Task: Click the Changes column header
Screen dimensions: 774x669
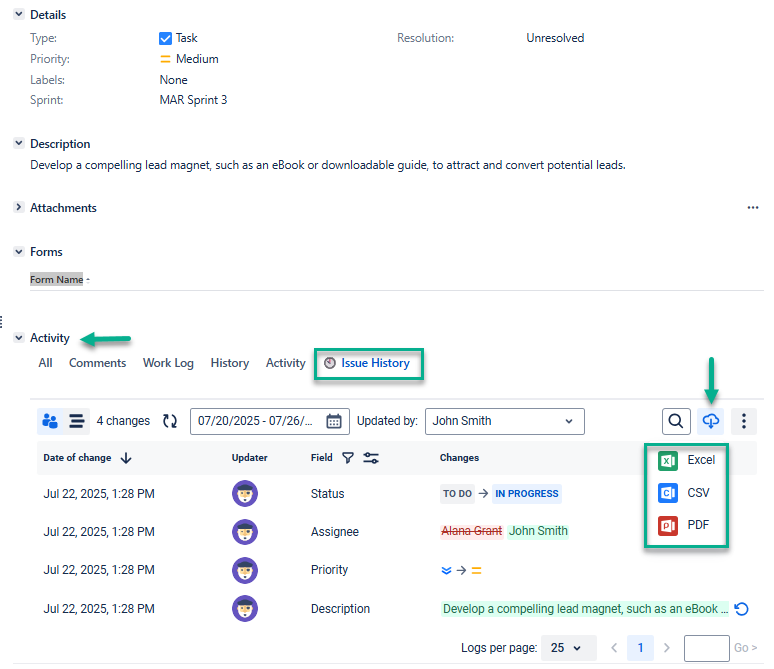Action: 459,458
